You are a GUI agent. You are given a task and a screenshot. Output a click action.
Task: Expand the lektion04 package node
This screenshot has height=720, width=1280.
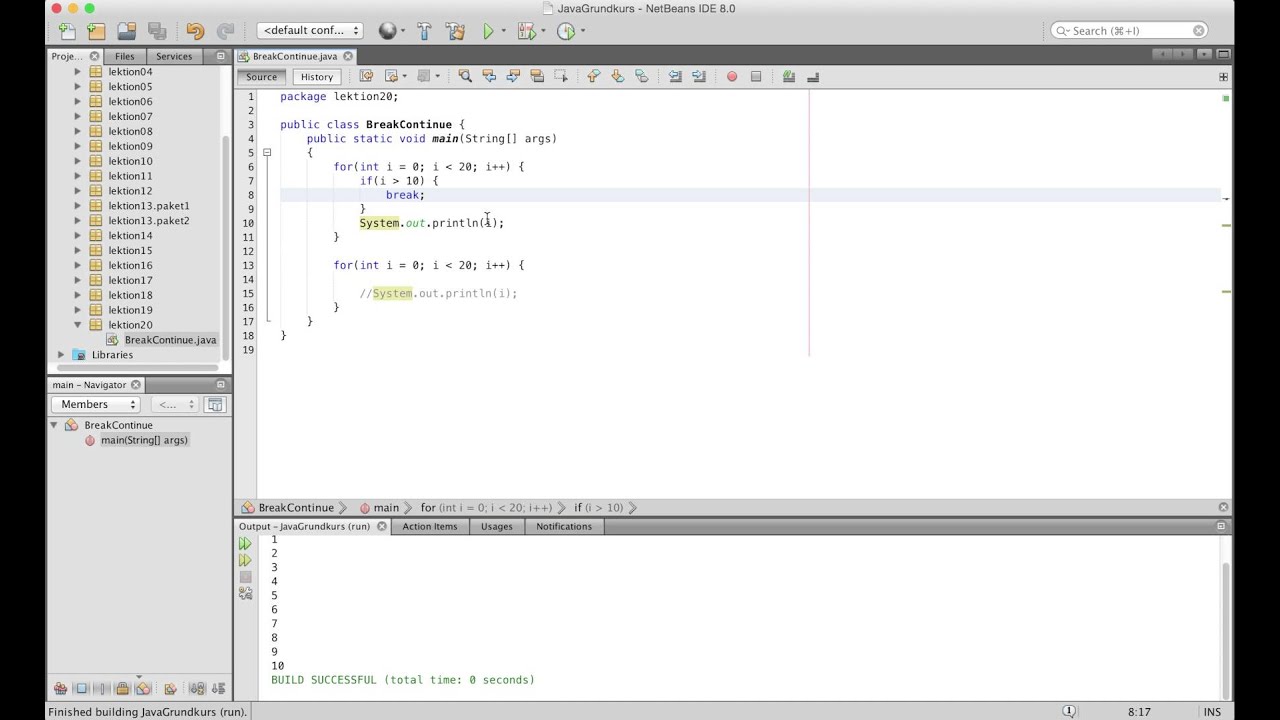pyautogui.click(x=77, y=72)
